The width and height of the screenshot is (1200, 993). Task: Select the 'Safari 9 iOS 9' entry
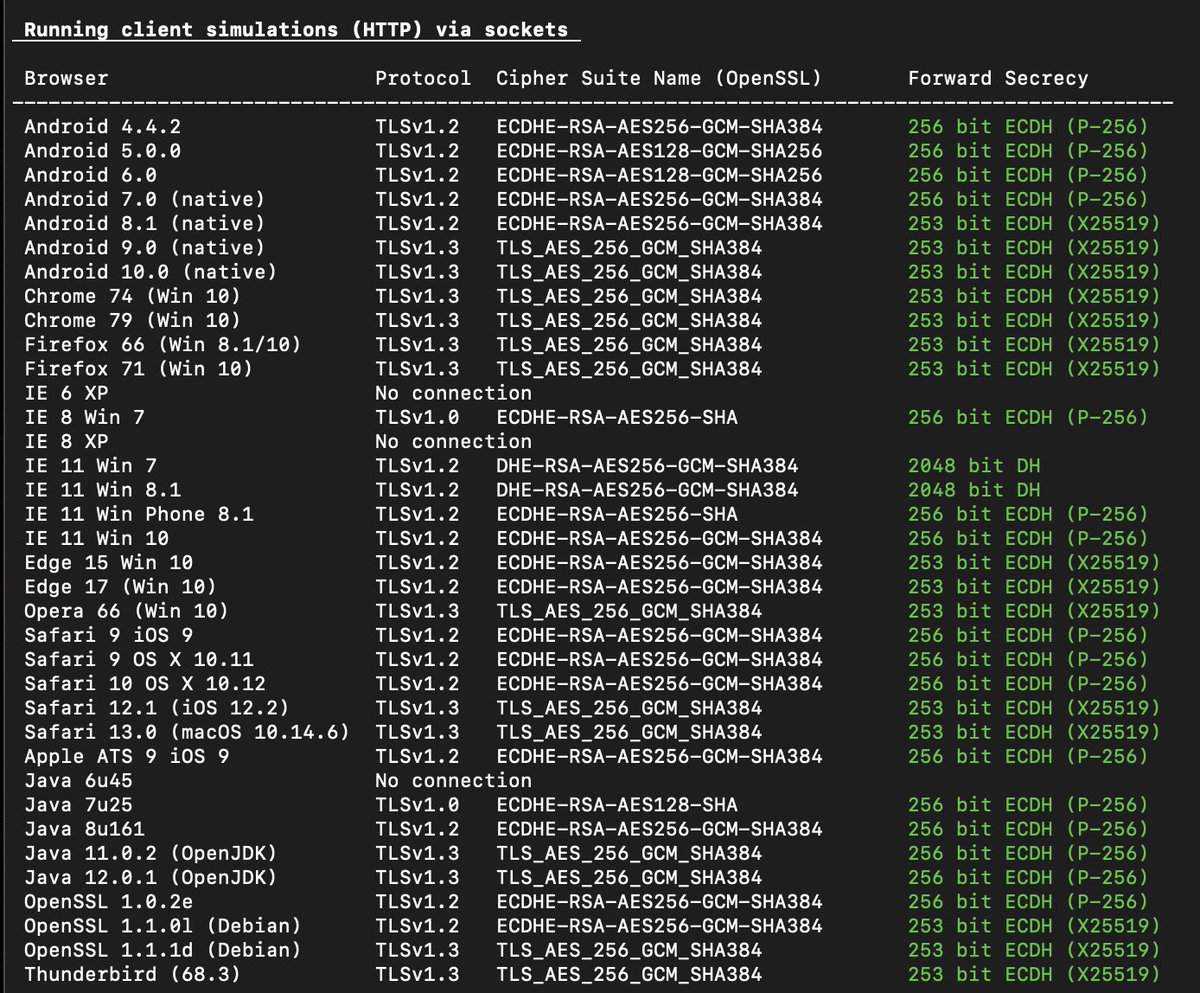(x=109, y=635)
